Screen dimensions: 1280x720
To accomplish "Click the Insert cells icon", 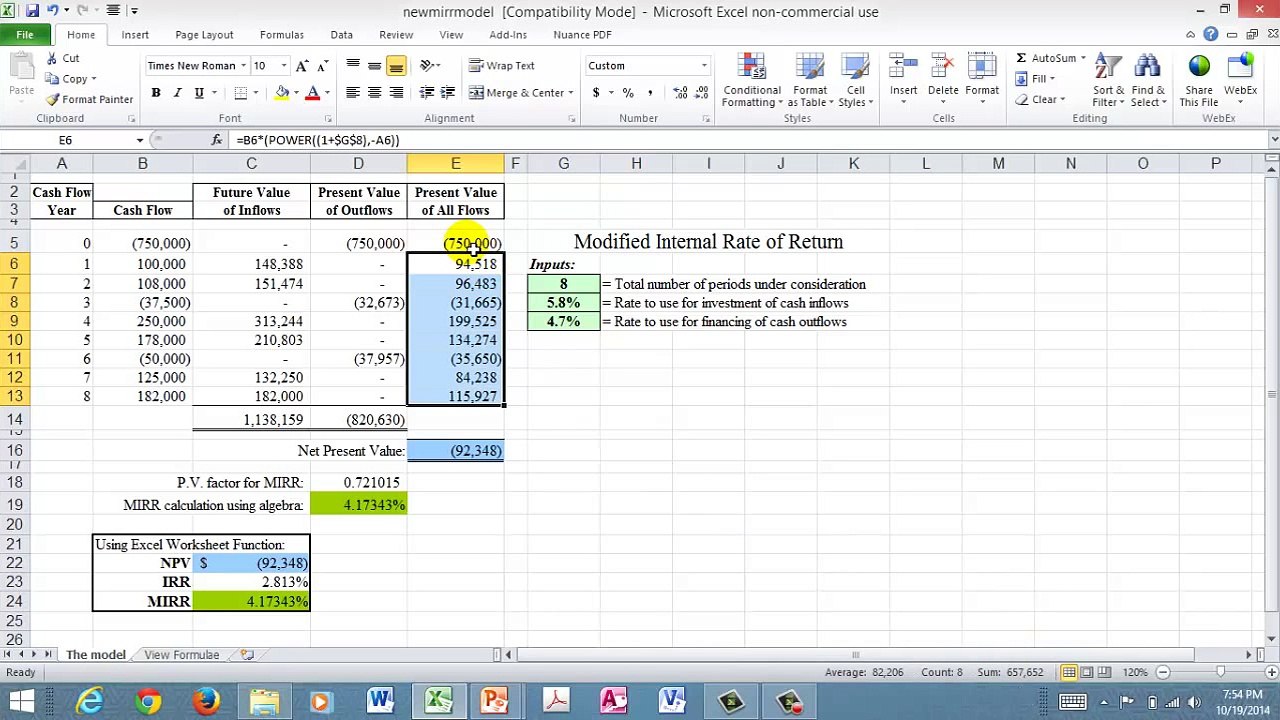I will 904,66.
